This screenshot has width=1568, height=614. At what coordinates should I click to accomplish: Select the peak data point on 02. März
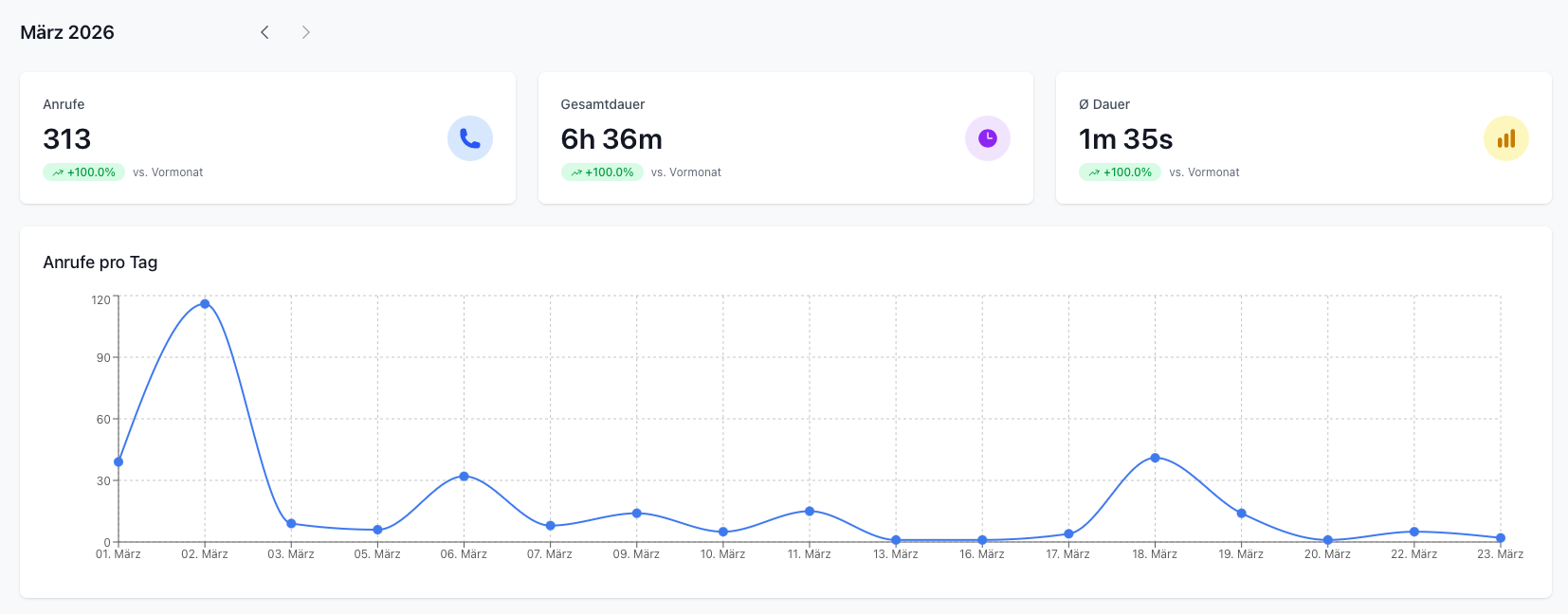click(x=205, y=304)
